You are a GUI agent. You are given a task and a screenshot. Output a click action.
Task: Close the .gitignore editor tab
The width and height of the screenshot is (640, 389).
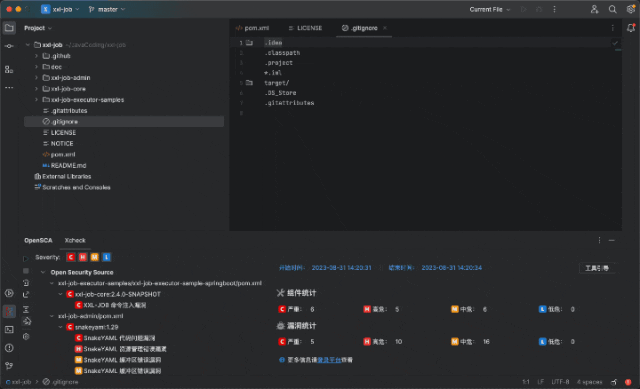[x=385, y=28]
